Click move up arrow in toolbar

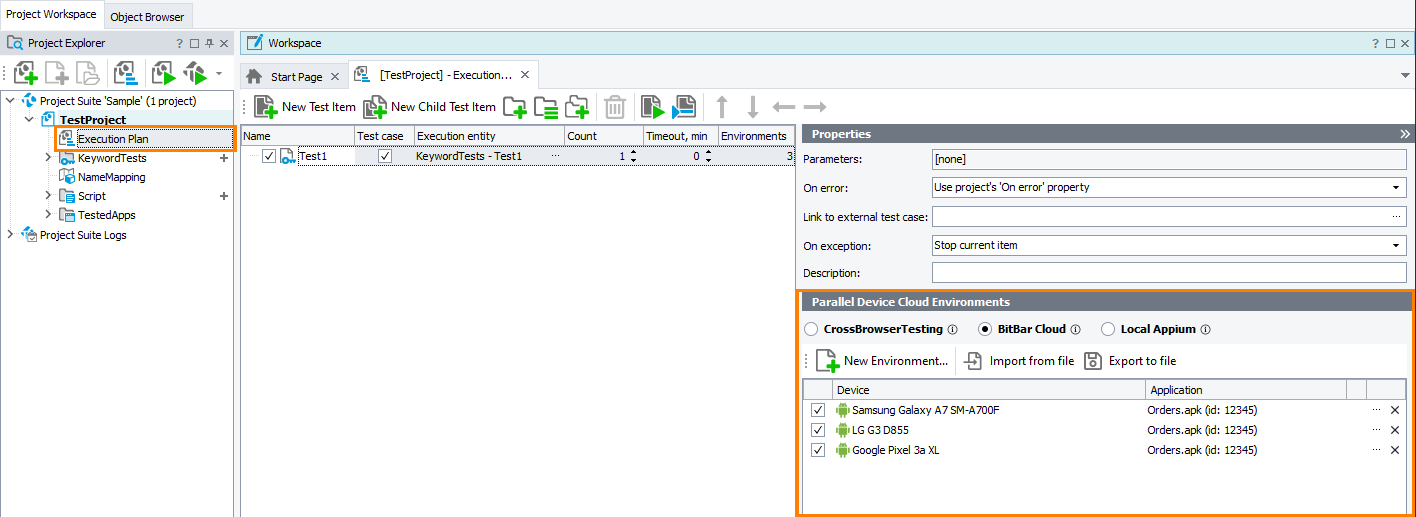pyautogui.click(x=722, y=107)
